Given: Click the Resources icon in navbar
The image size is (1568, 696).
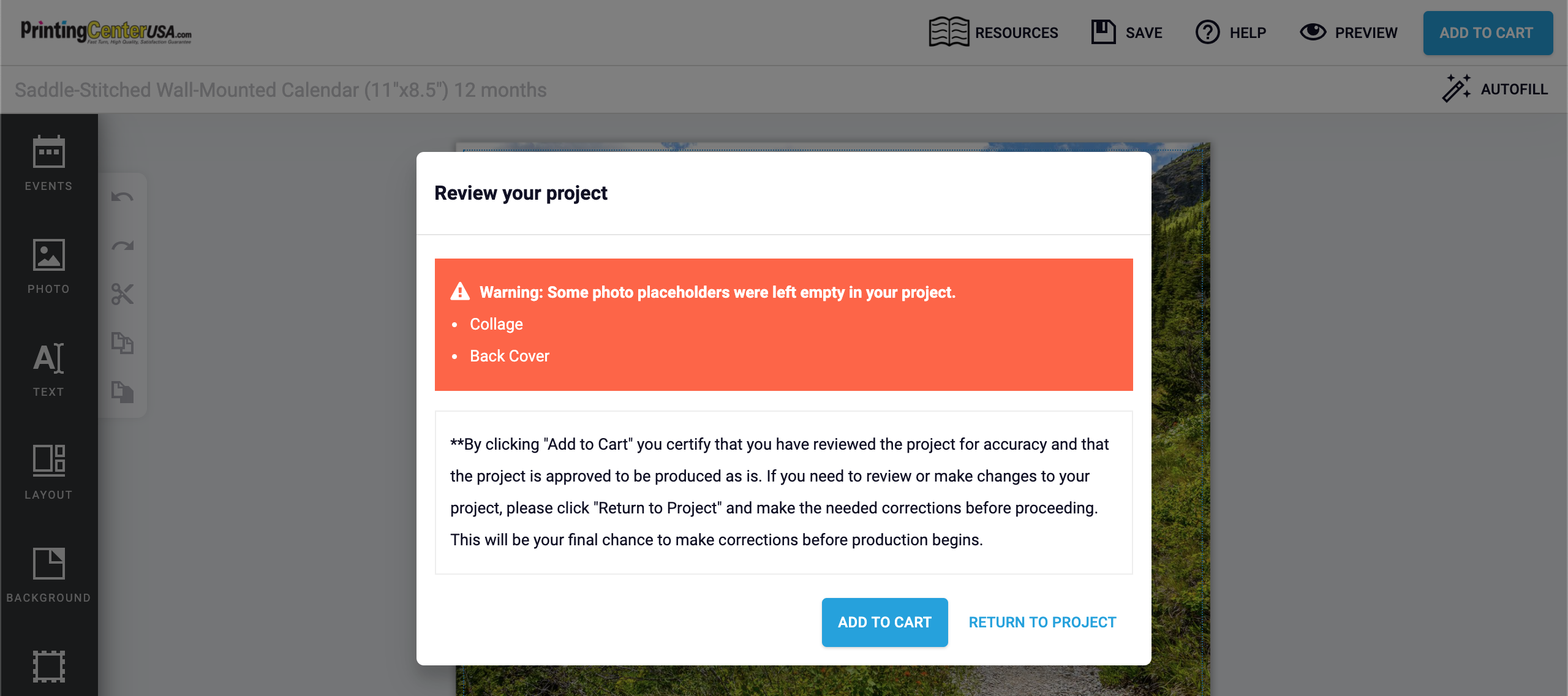Looking at the screenshot, I should (948, 32).
